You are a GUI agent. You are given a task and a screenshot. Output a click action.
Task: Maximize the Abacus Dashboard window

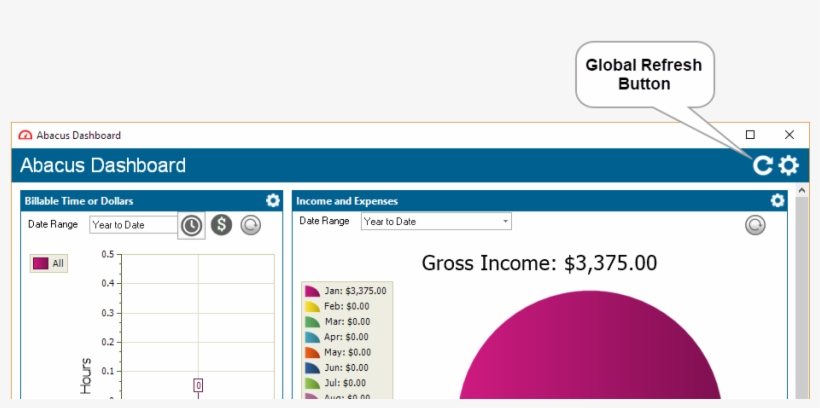750,135
